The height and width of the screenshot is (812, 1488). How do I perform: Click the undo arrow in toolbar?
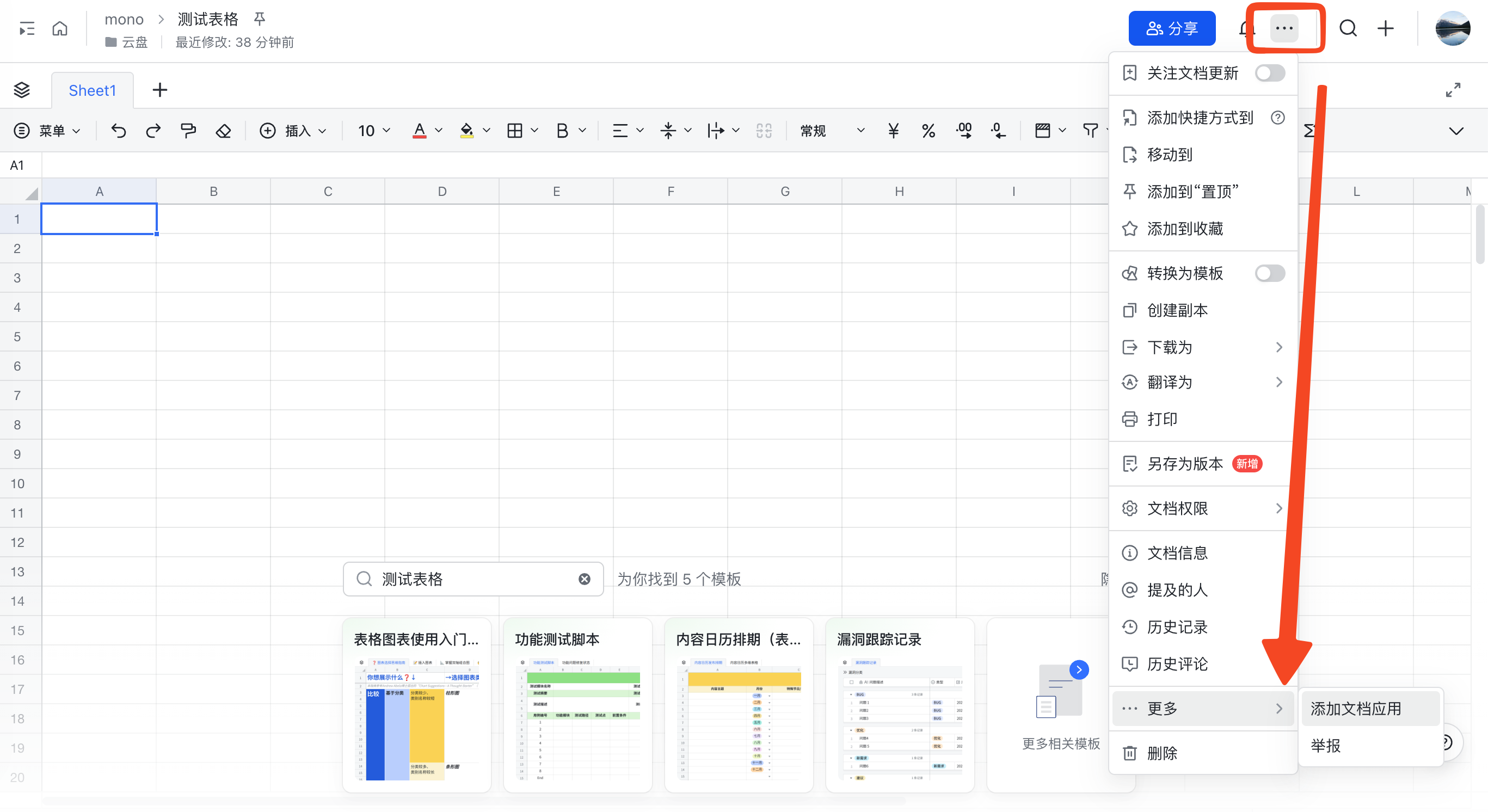click(x=119, y=131)
